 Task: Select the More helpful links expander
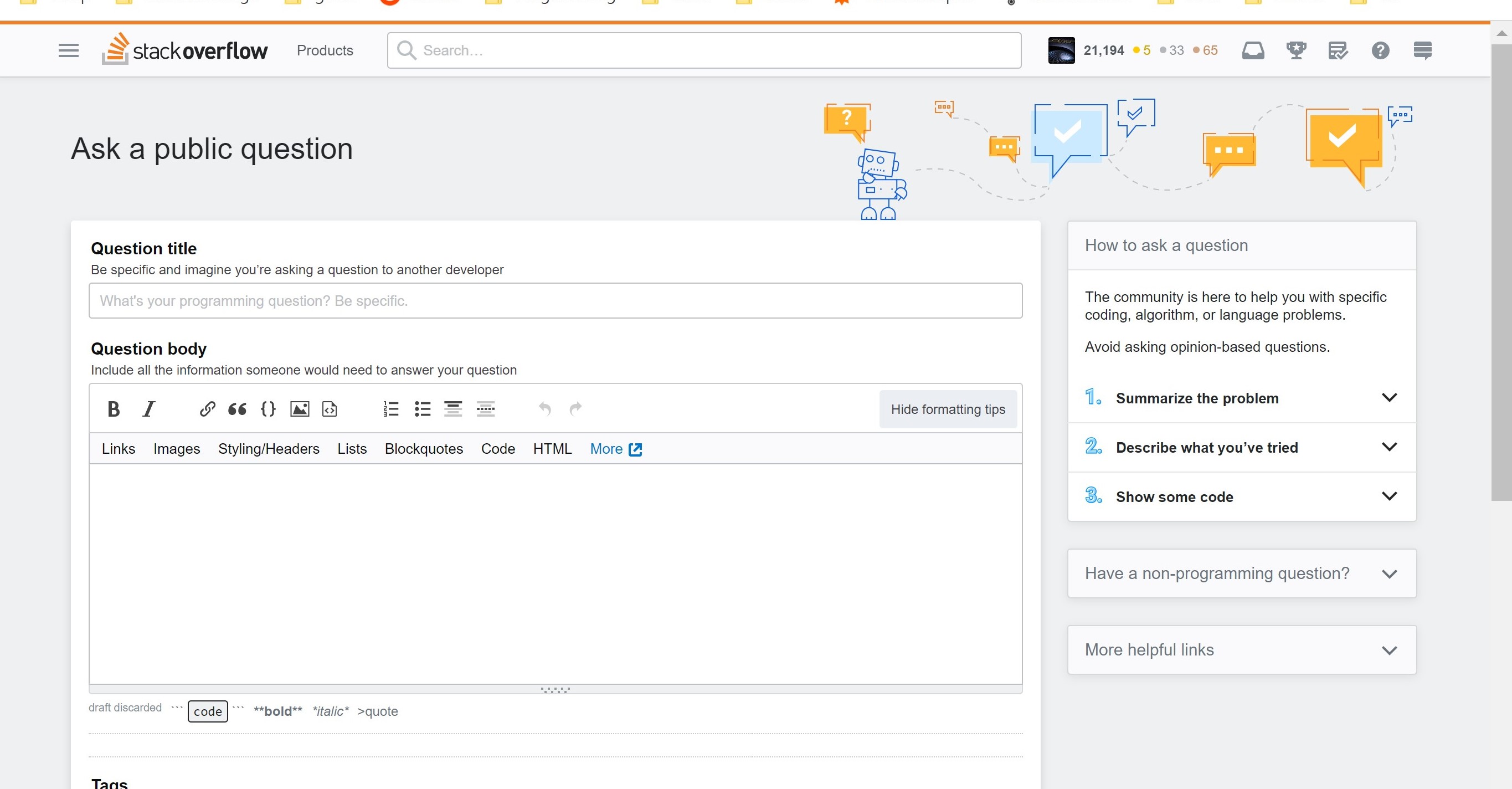pos(1240,650)
